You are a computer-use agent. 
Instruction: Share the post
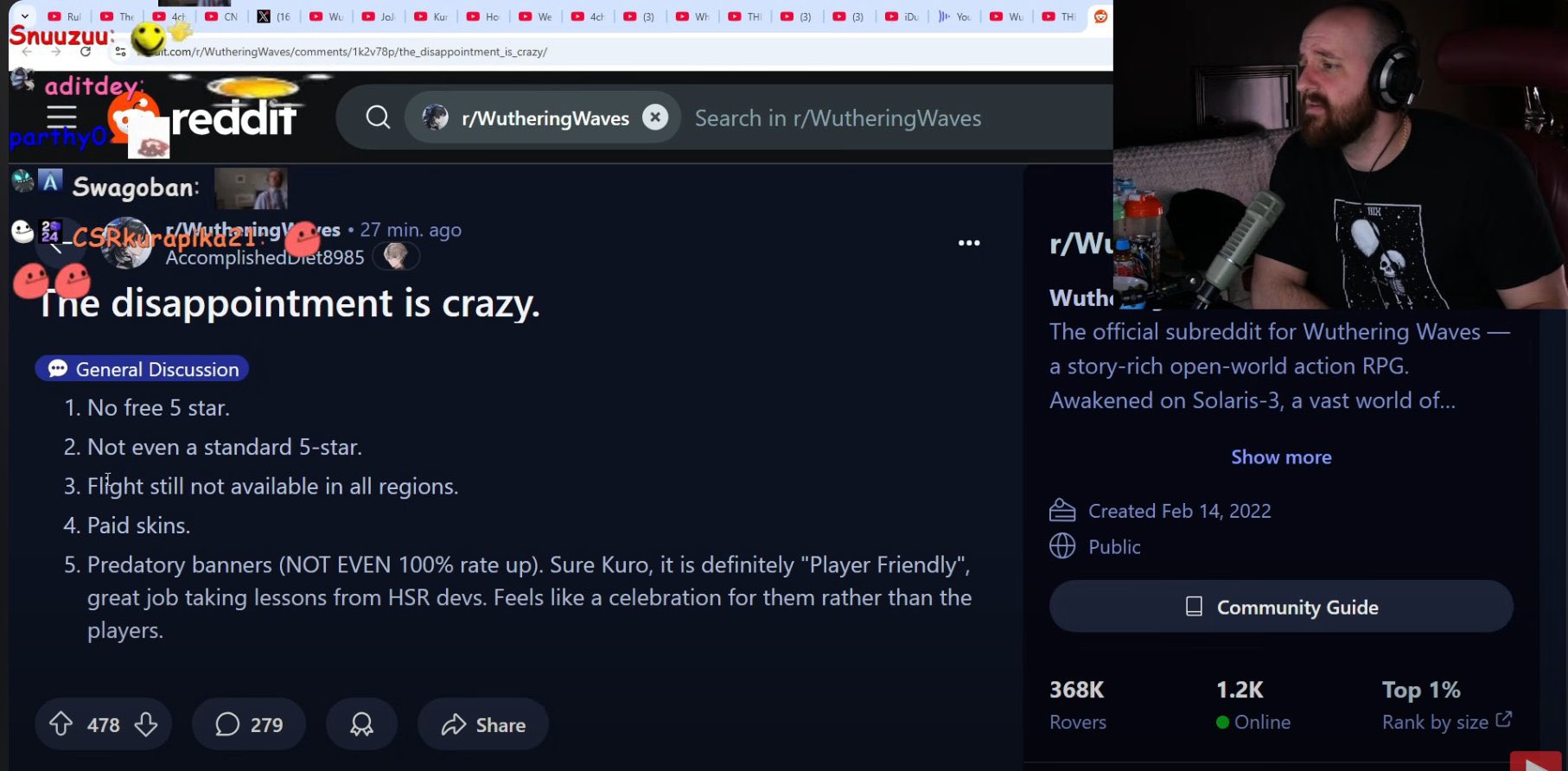coord(483,724)
